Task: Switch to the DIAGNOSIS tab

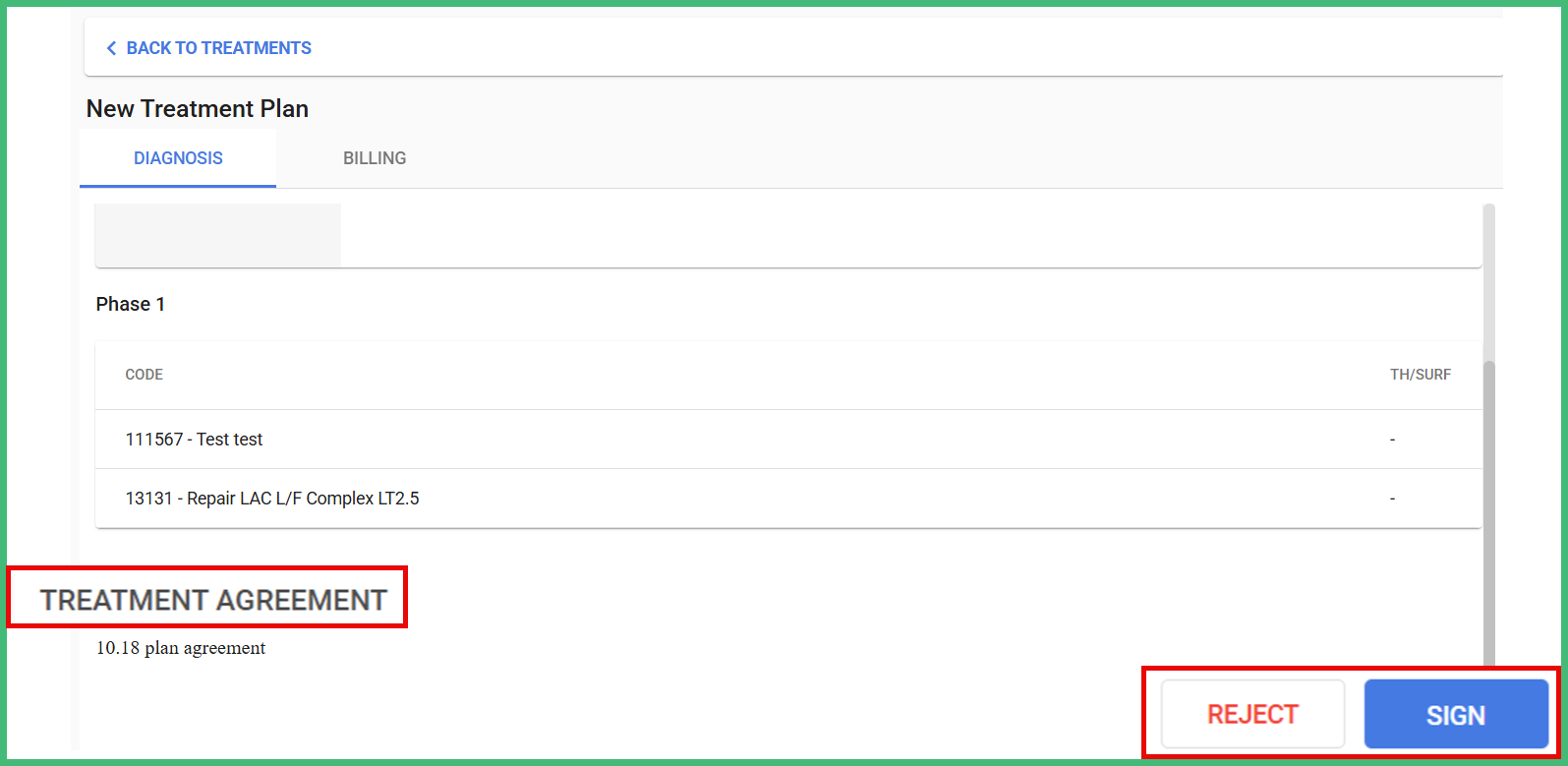Action: [178, 158]
